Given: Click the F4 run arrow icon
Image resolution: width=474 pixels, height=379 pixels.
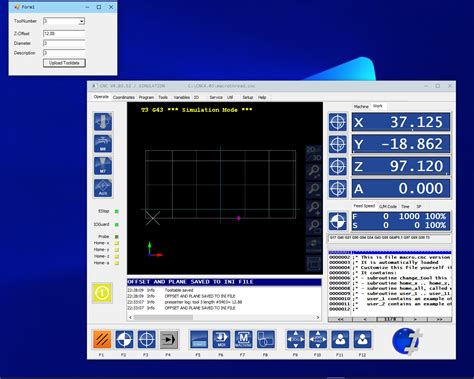Looking at the screenshot, I should click(x=169, y=339).
